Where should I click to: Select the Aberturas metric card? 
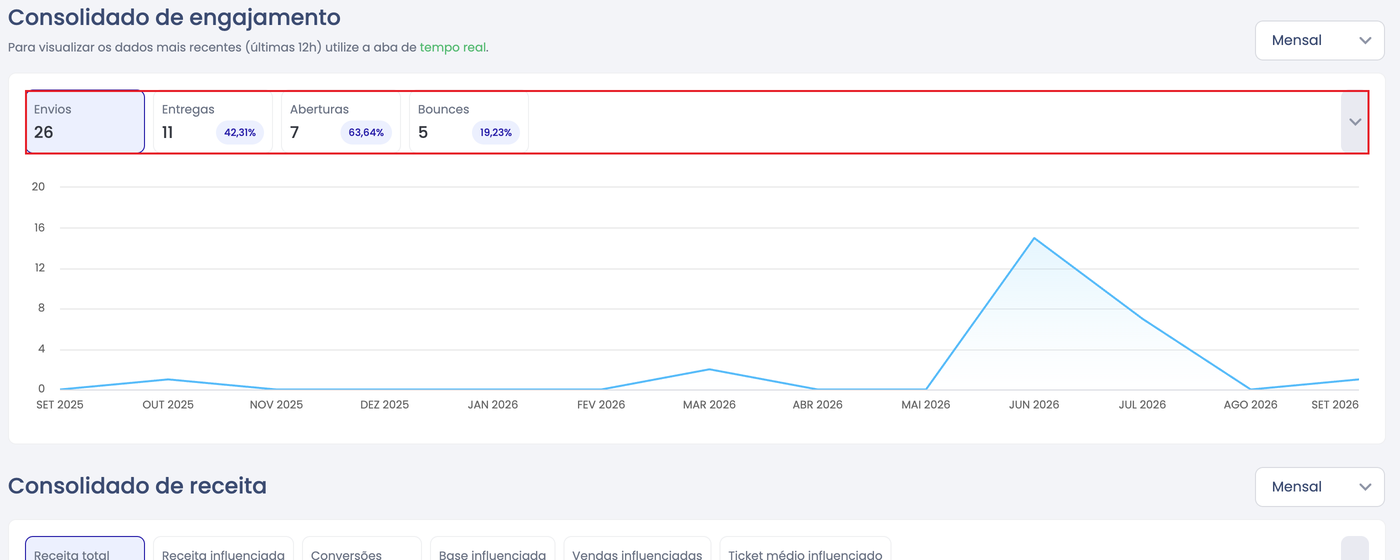point(341,122)
